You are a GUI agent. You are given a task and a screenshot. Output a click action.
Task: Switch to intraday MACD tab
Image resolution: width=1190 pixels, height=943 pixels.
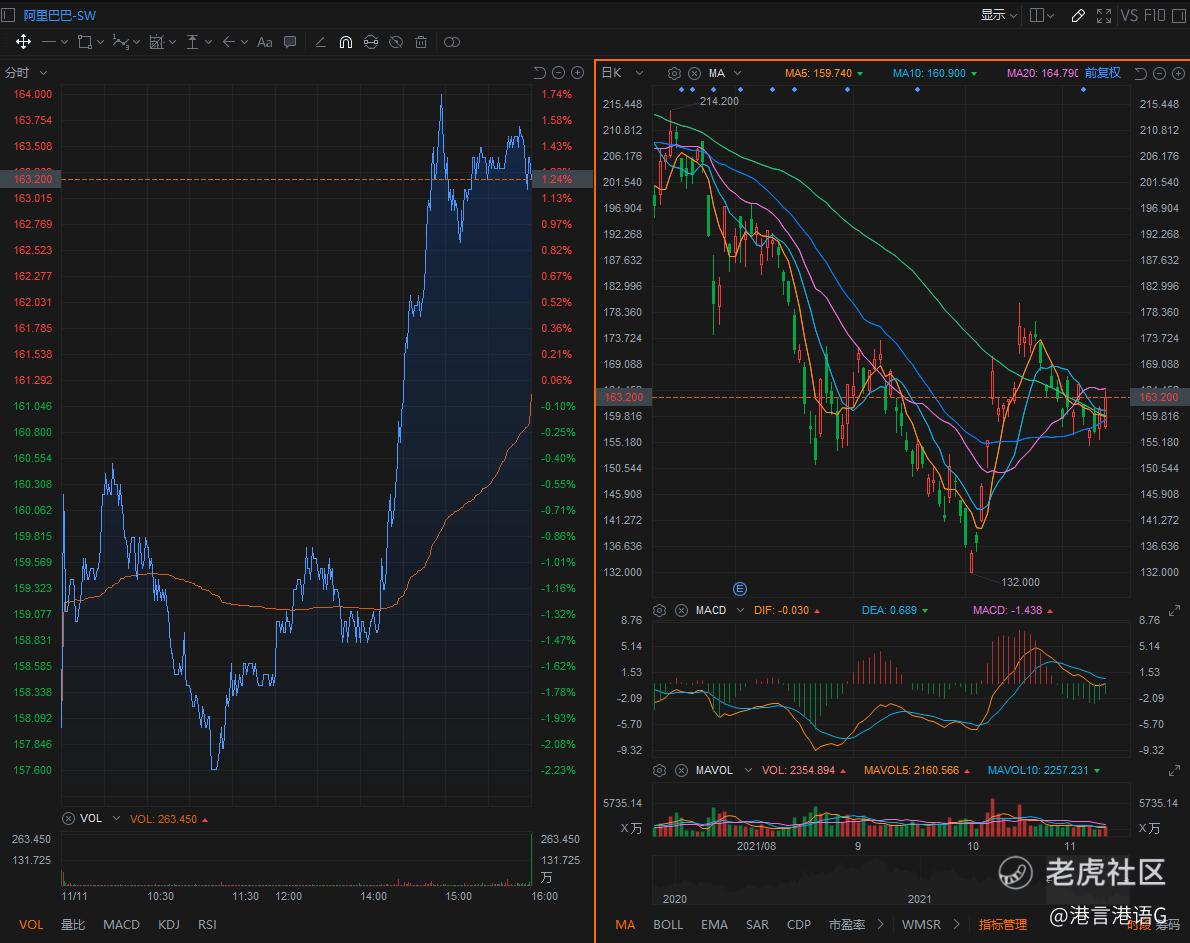(121, 925)
